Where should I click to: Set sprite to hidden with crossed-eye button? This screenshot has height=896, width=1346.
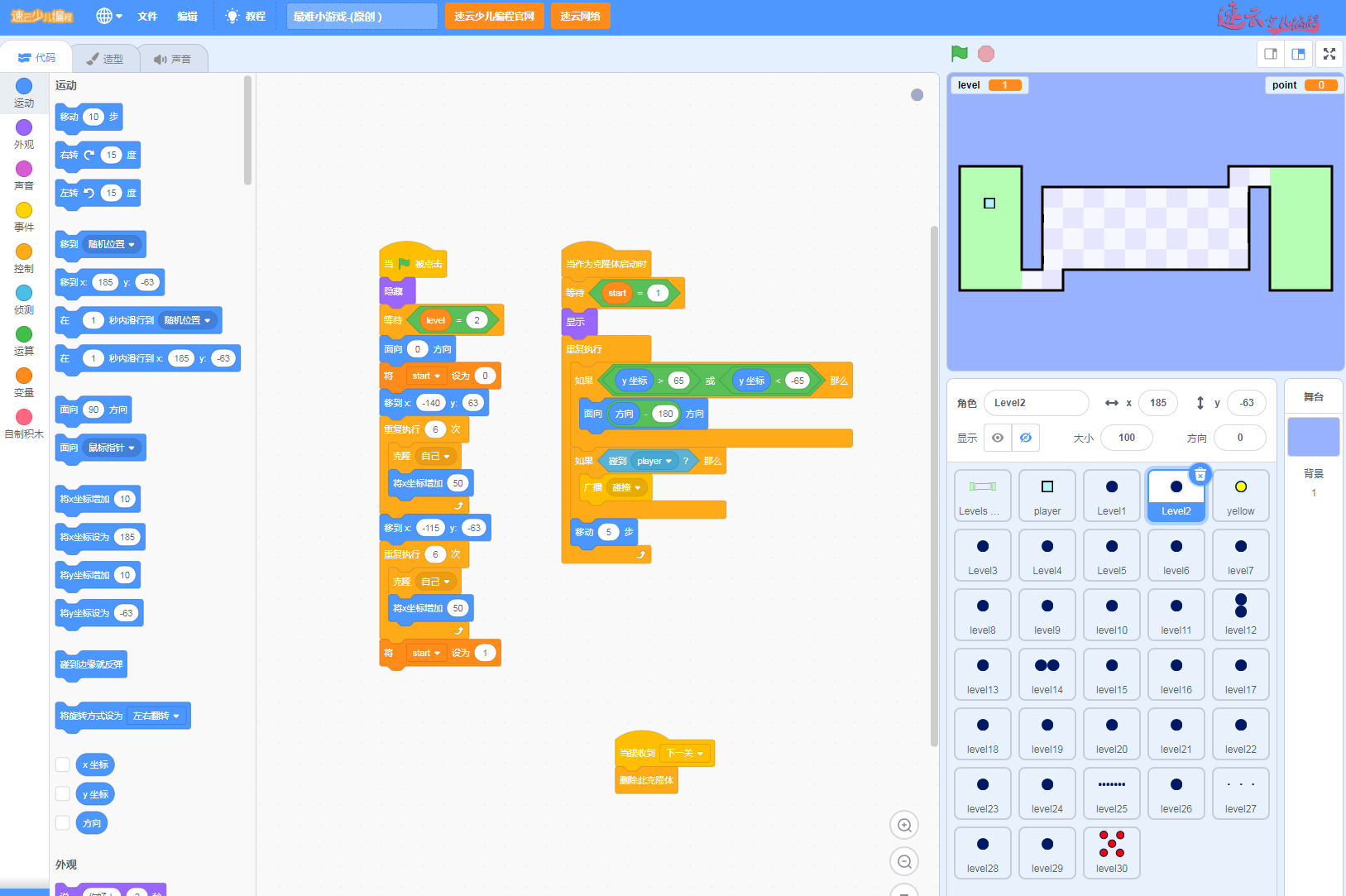pos(1026,438)
